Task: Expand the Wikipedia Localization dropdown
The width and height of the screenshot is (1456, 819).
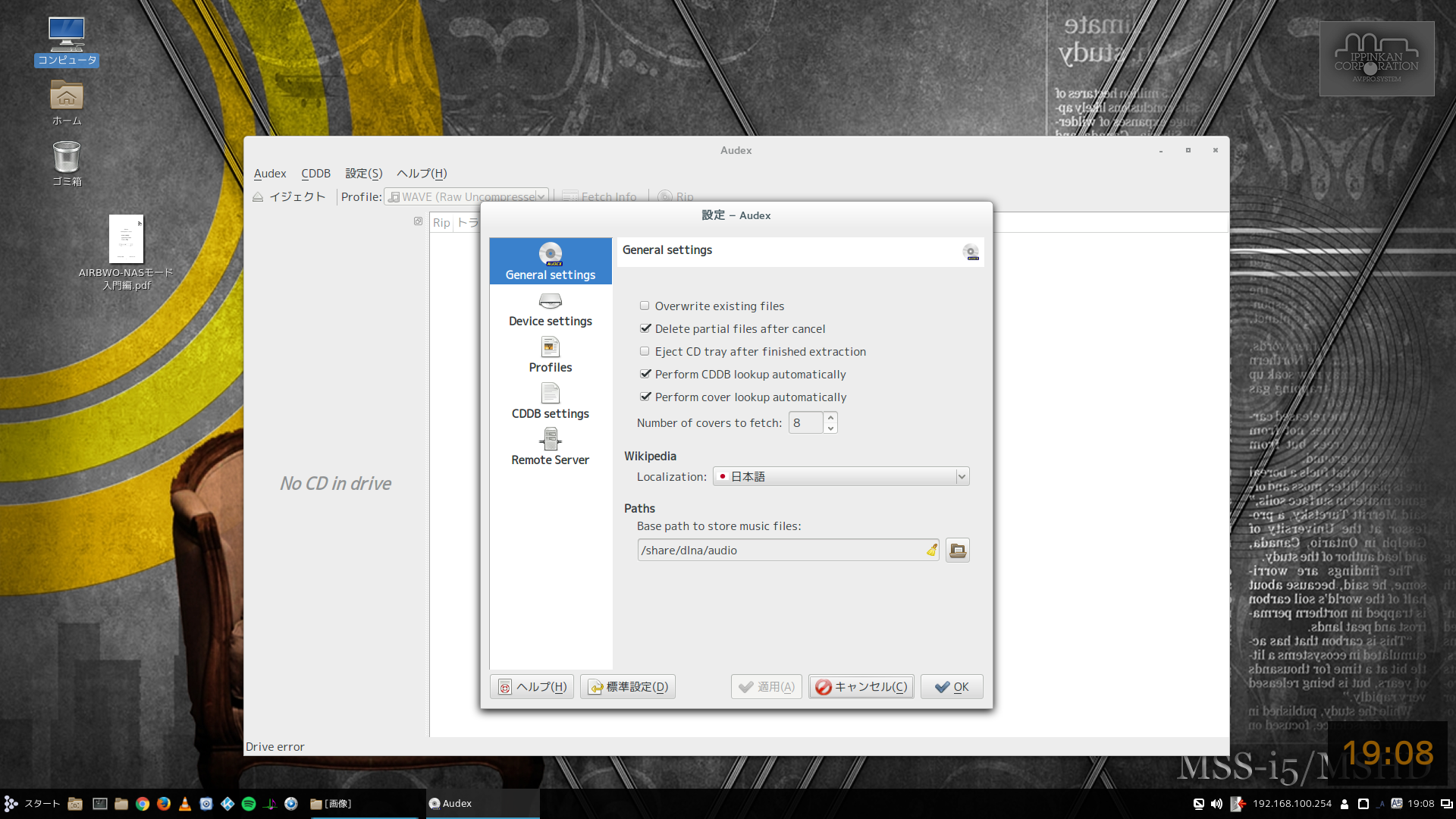Action: click(x=841, y=476)
